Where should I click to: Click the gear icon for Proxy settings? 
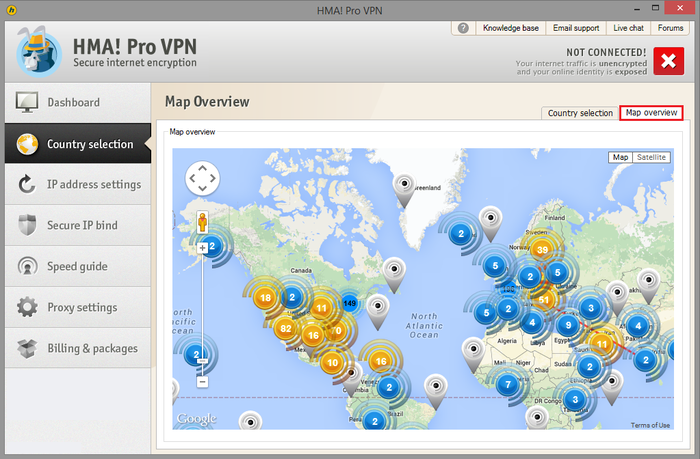[x=27, y=307]
